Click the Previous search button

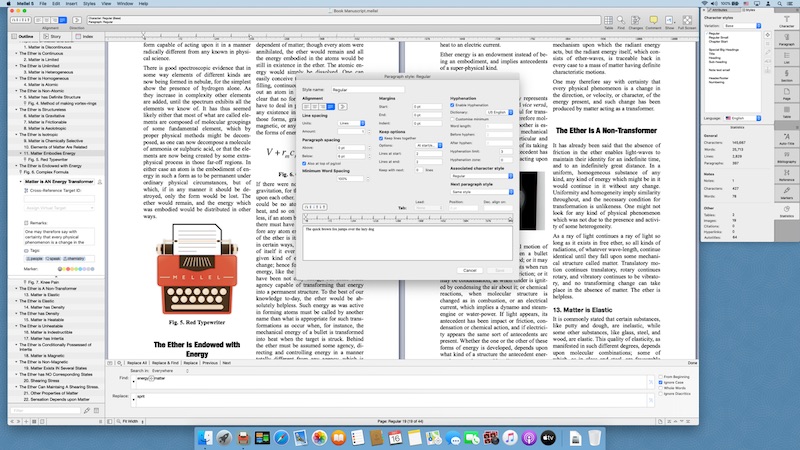tap(210, 363)
